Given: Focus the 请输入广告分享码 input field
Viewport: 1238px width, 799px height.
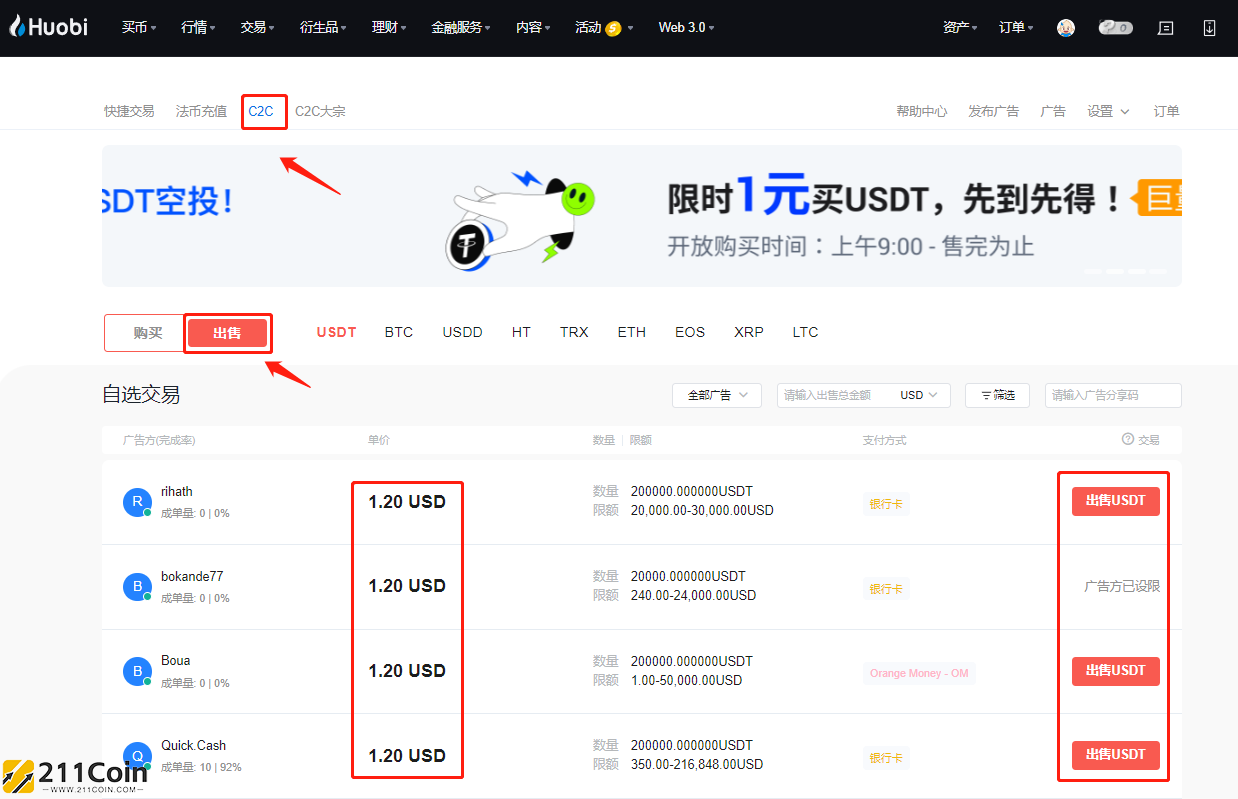Looking at the screenshot, I should [1113, 395].
